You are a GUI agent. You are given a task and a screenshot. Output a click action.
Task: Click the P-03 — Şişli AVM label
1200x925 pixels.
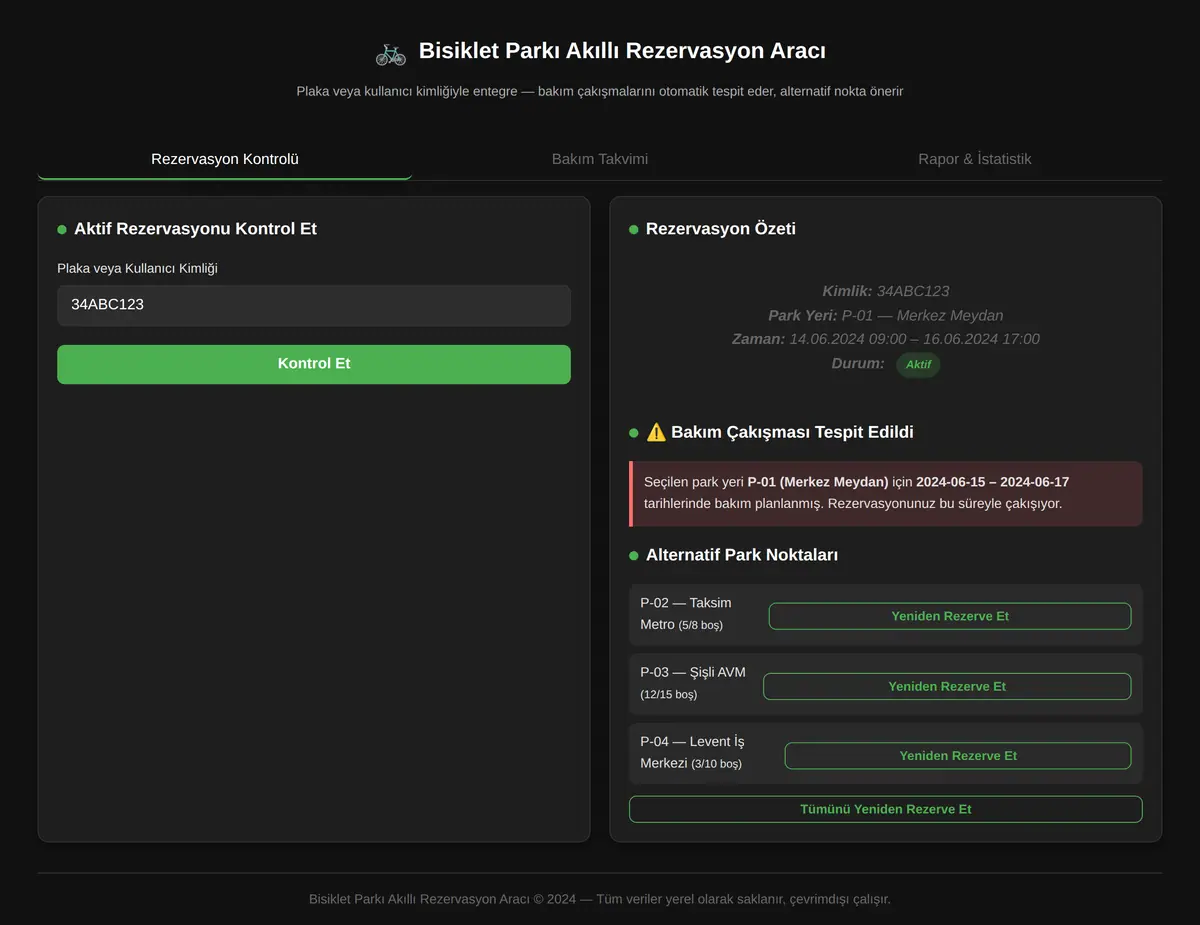tap(693, 683)
